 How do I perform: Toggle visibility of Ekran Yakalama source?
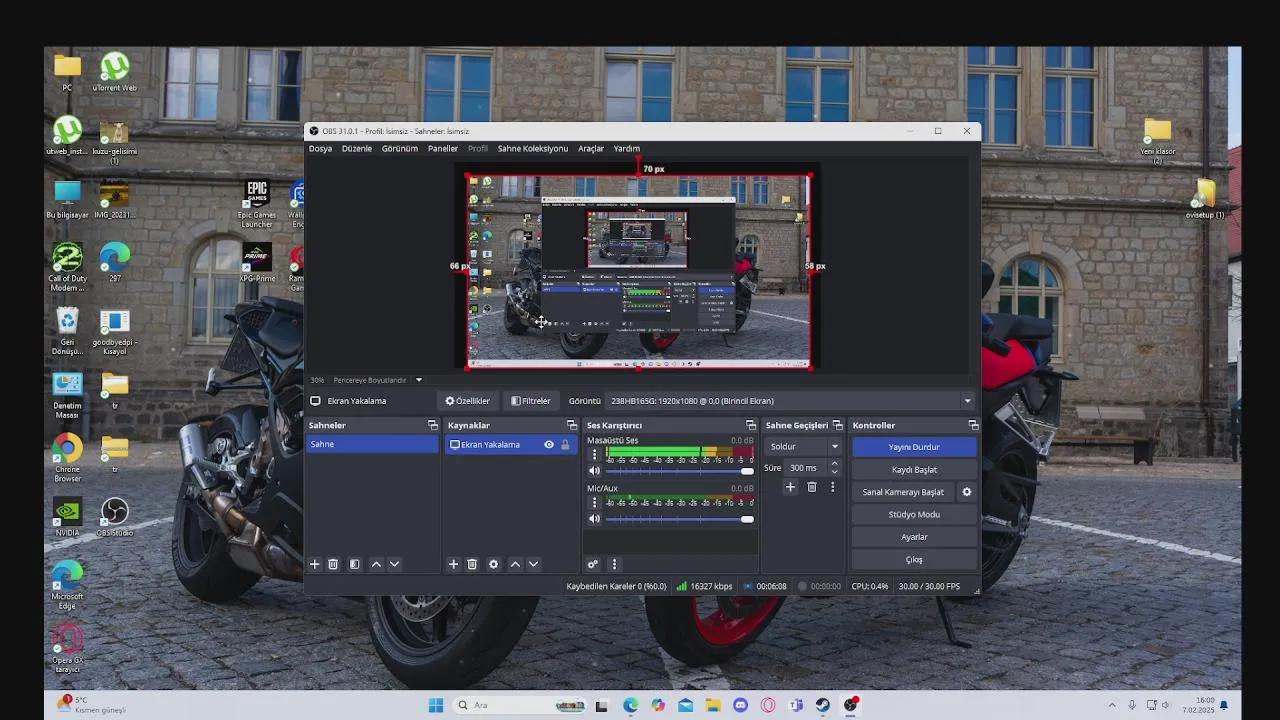[x=549, y=445]
